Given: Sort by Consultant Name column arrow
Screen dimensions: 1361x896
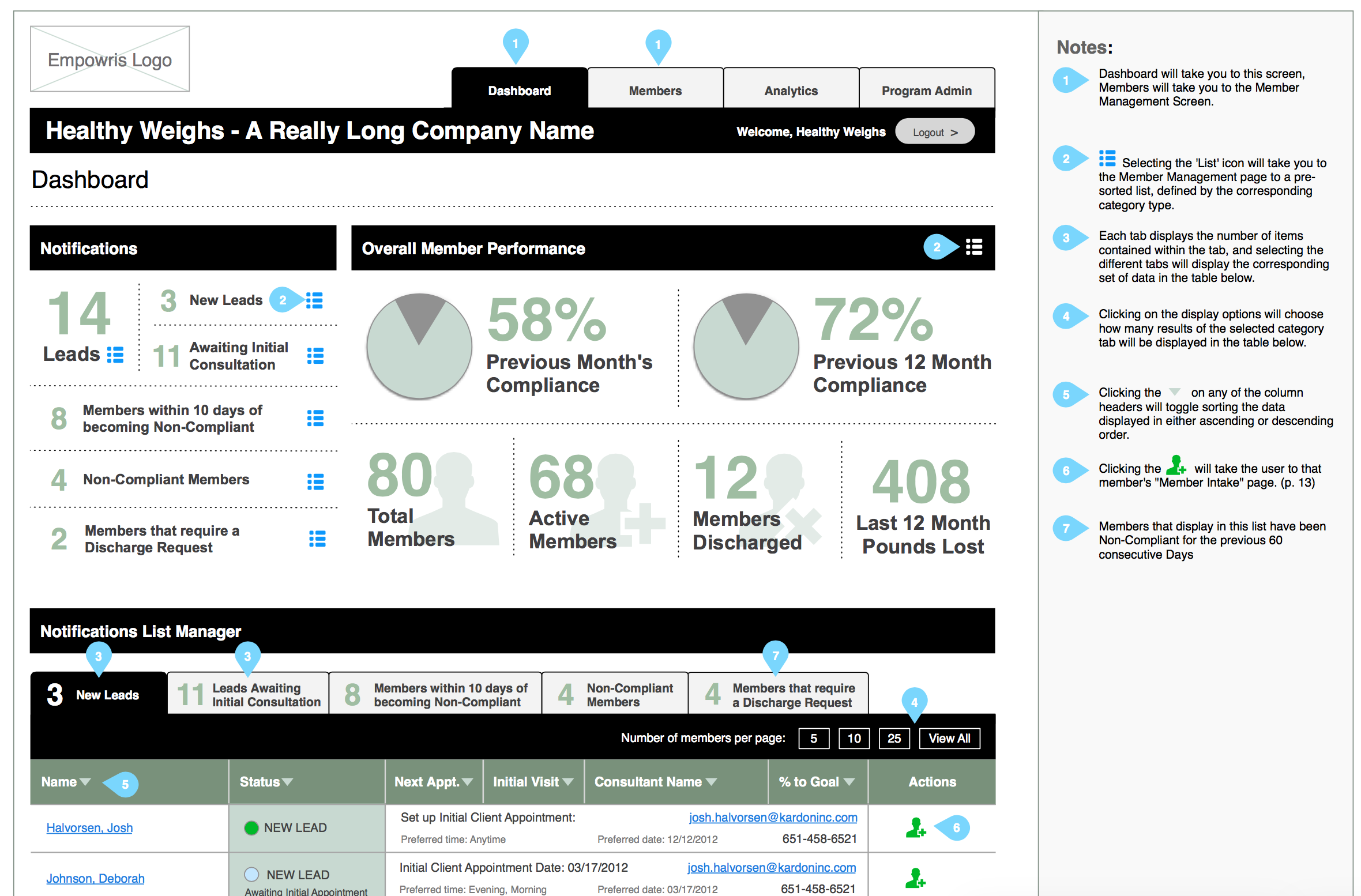Looking at the screenshot, I should 711,782.
